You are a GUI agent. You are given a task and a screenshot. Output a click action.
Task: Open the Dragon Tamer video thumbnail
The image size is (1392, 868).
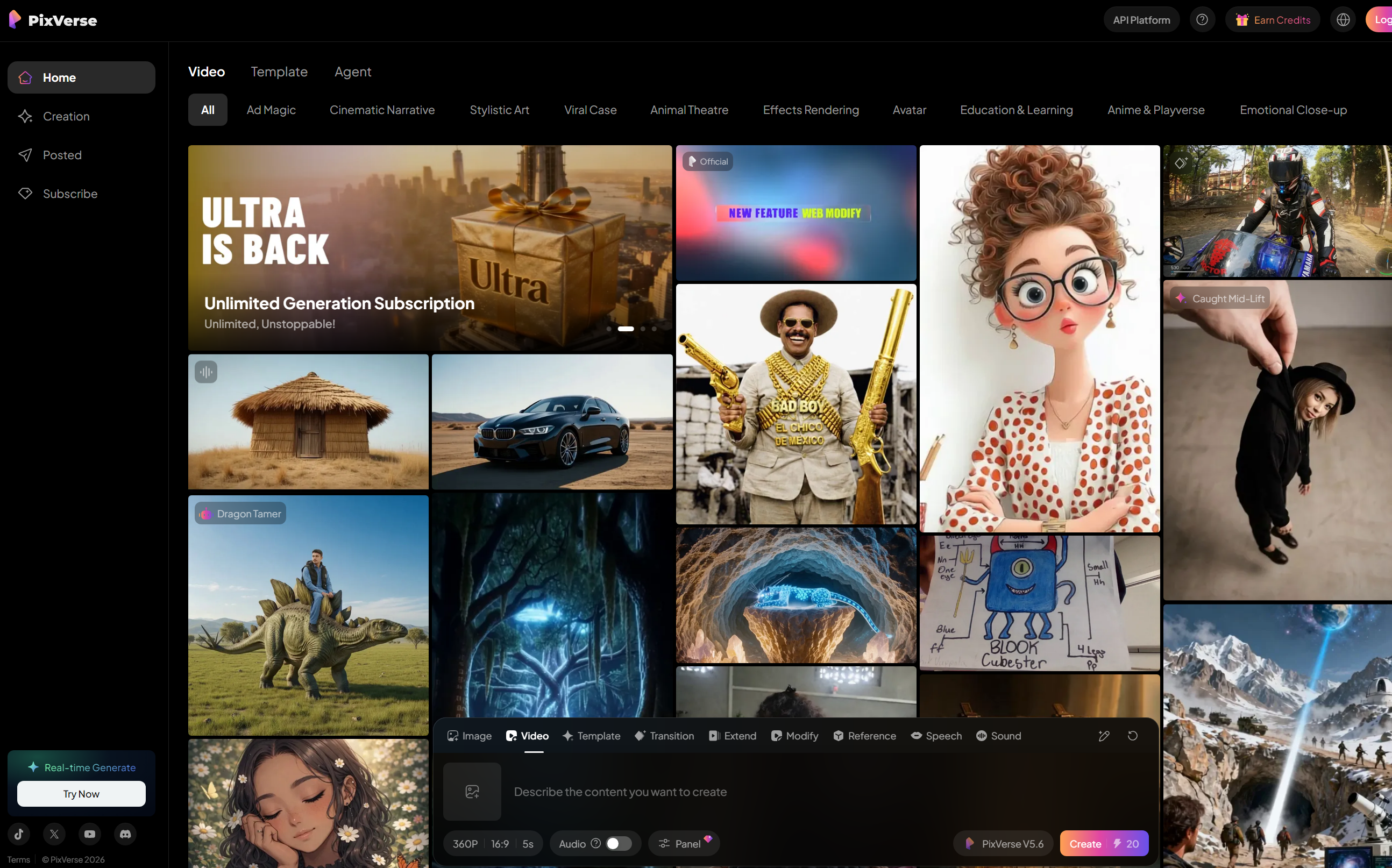[x=308, y=615]
